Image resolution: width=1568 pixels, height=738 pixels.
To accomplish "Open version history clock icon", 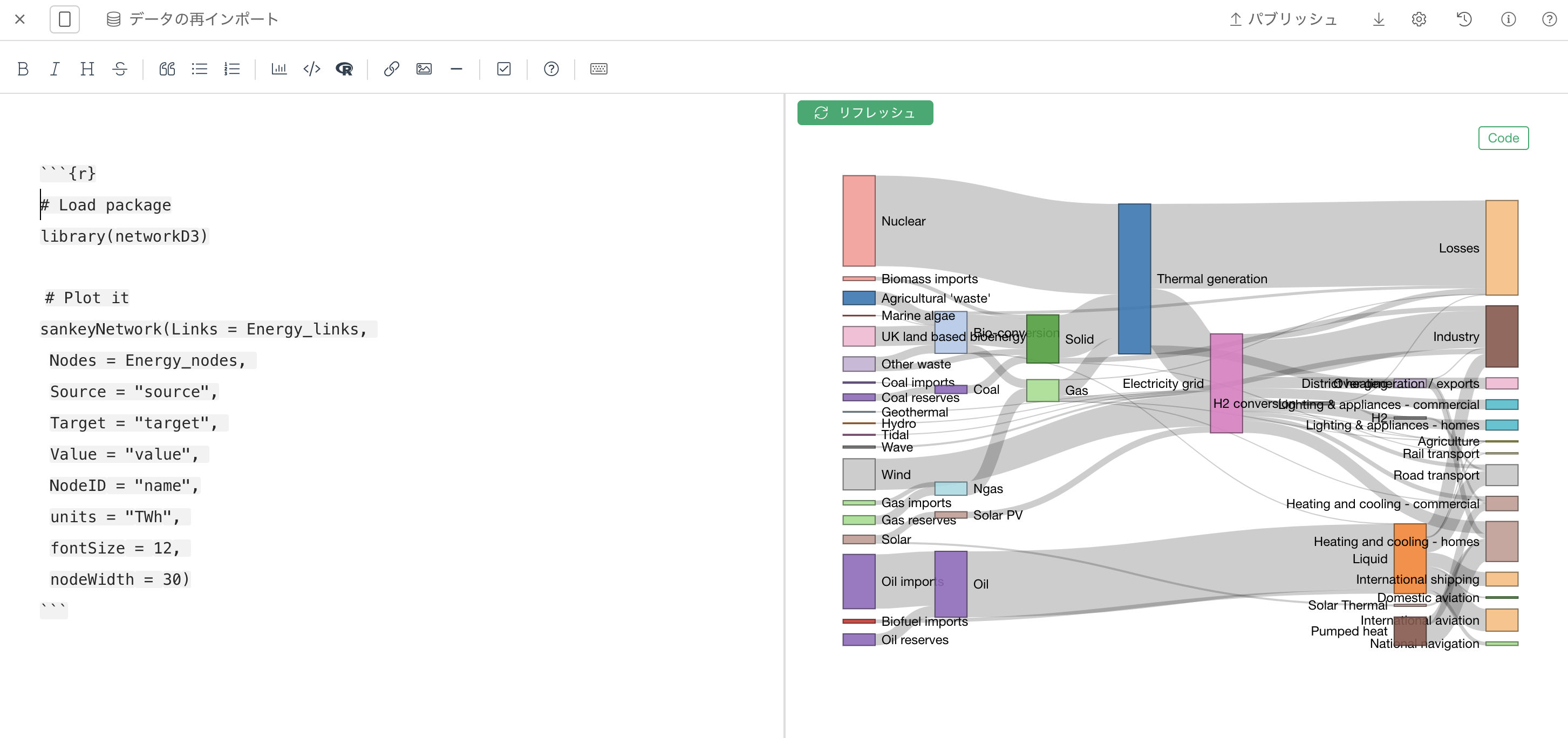I will click(1464, 19).
